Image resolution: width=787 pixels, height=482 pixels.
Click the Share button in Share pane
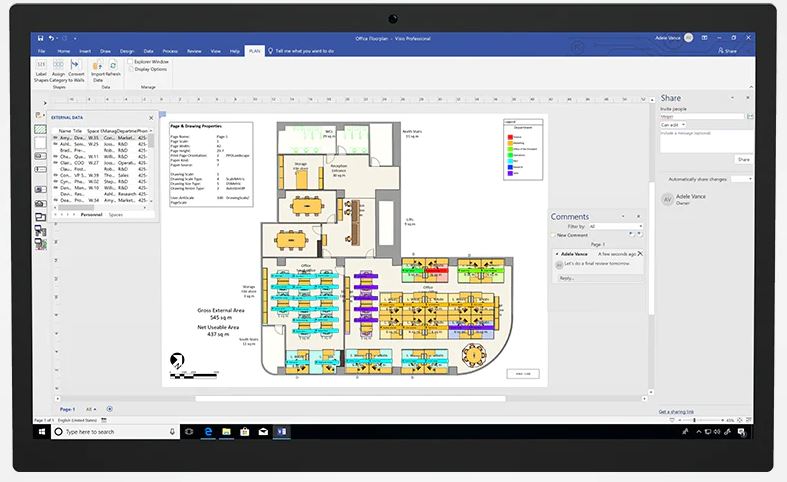(x=742, y=159)
